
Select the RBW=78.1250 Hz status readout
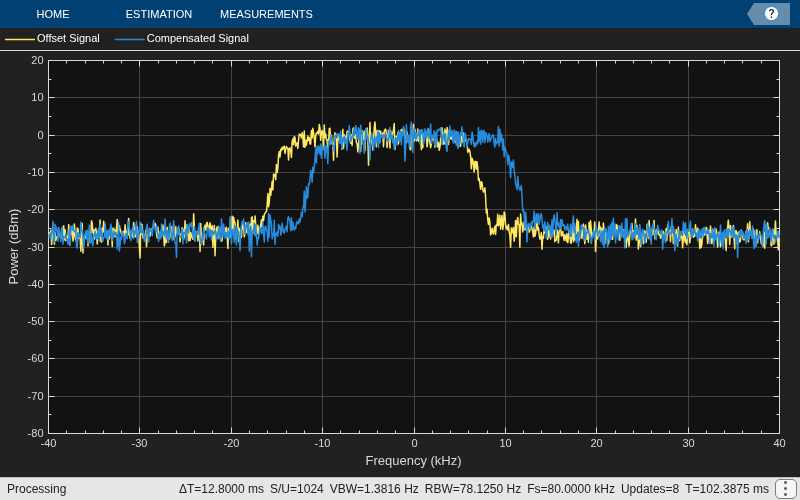[x=472, y=489]
